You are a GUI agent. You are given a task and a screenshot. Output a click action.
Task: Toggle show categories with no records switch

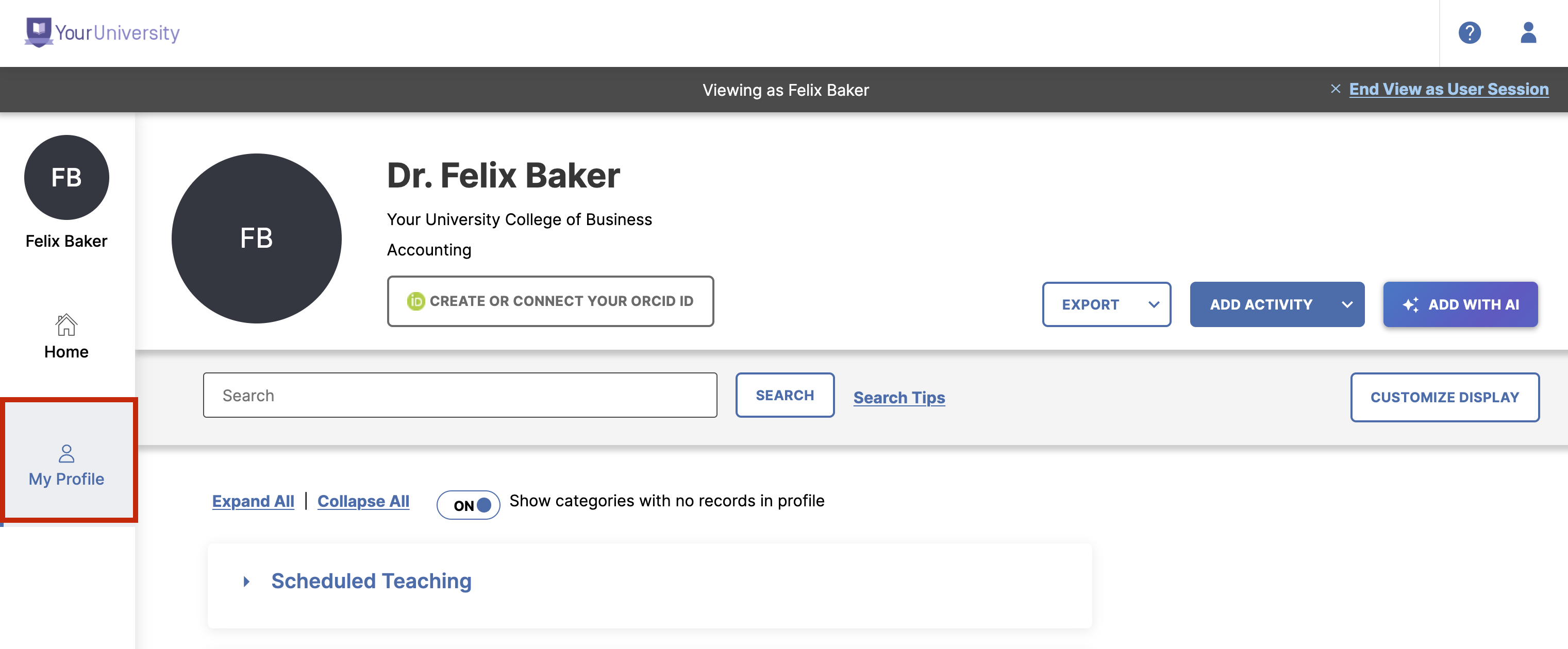pyautogui.click(x=468, y=505)
